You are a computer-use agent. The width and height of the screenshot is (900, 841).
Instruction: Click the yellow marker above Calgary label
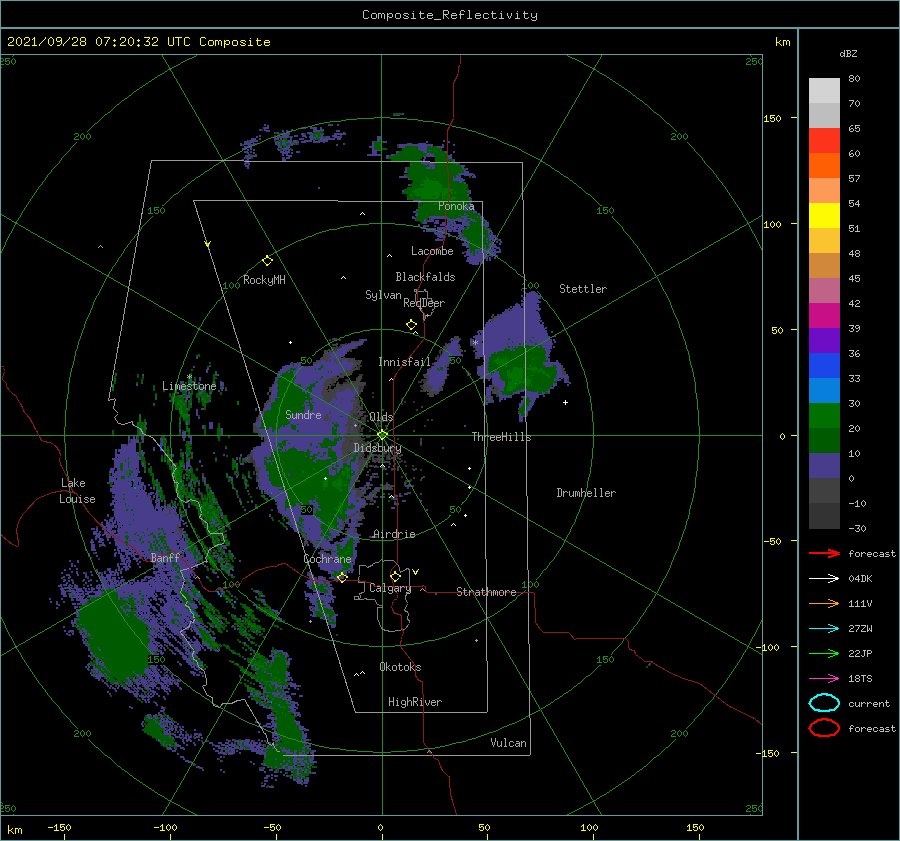395,576
